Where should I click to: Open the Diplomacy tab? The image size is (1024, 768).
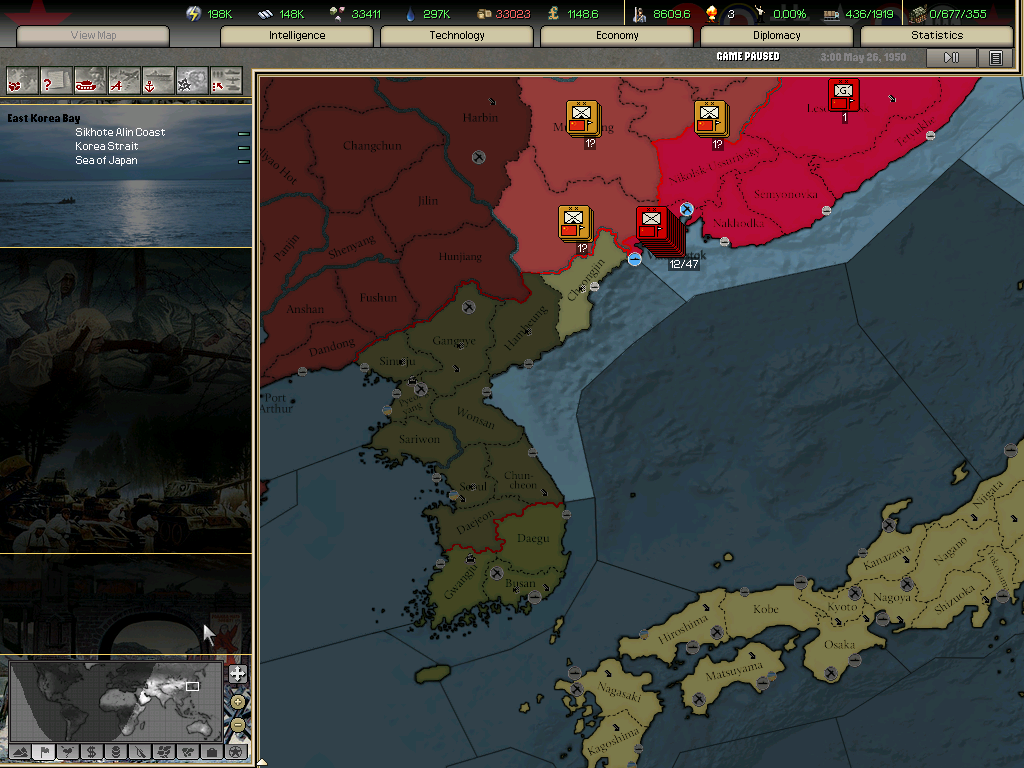click(776, 36)
